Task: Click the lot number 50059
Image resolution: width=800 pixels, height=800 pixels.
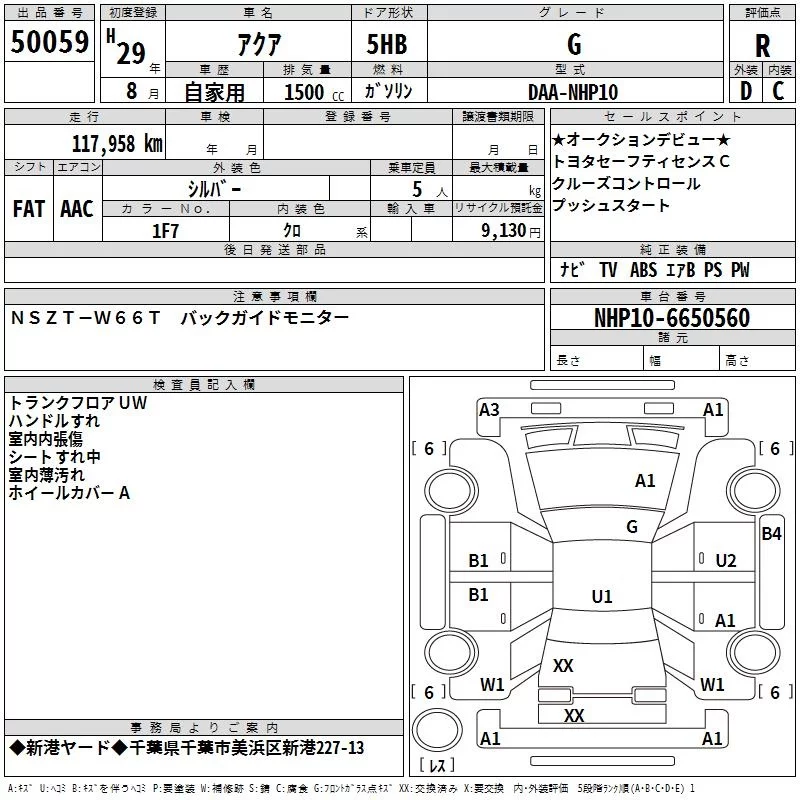Action: pyautogui.click(x=49, y=43)
